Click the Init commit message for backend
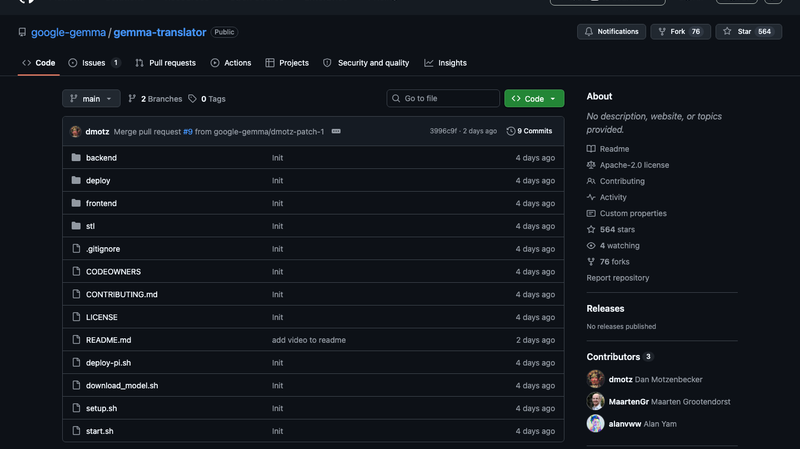 tap(278, 158)
